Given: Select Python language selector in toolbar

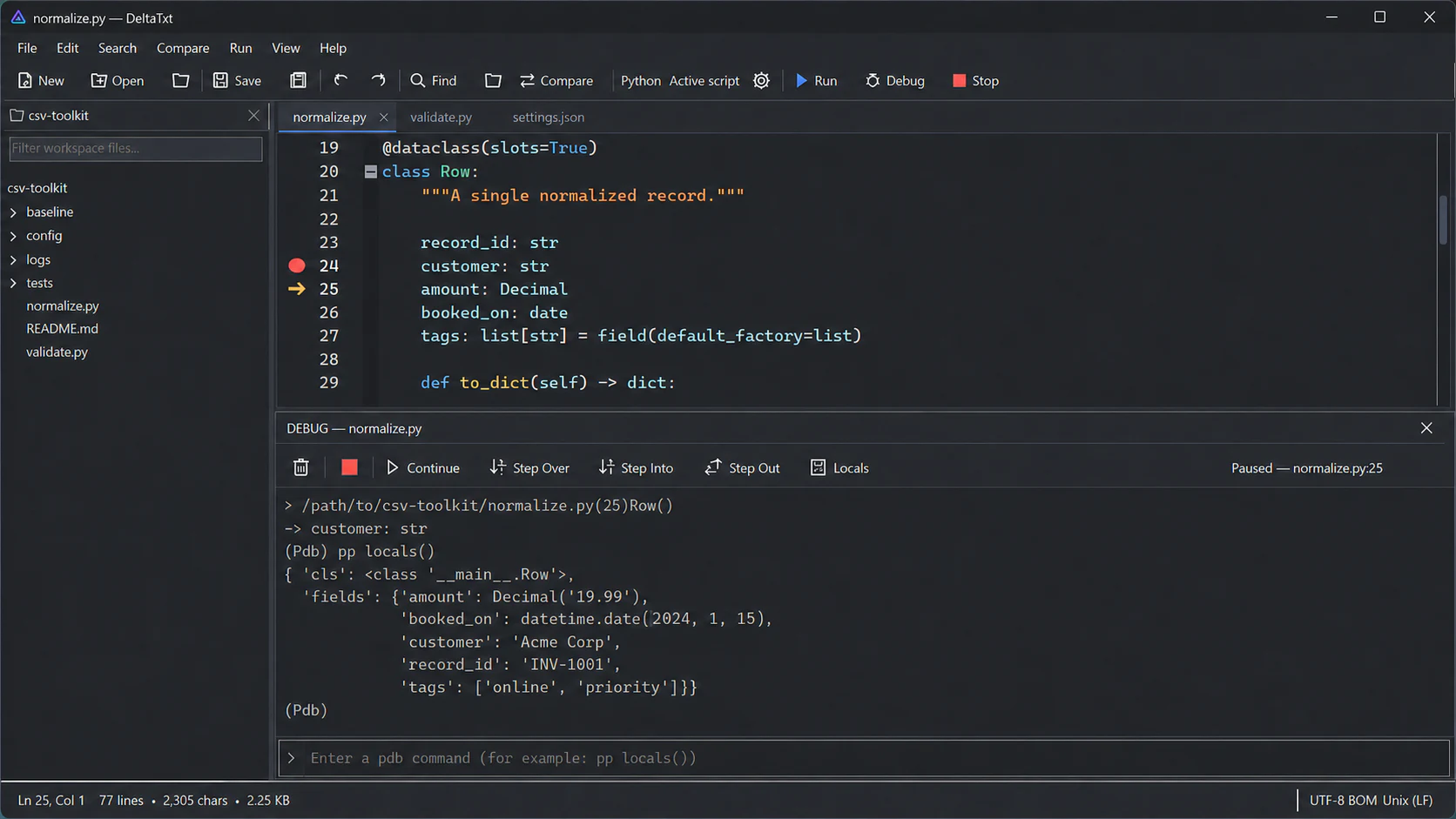Looking at the screenshot, I should pos(641,81).
